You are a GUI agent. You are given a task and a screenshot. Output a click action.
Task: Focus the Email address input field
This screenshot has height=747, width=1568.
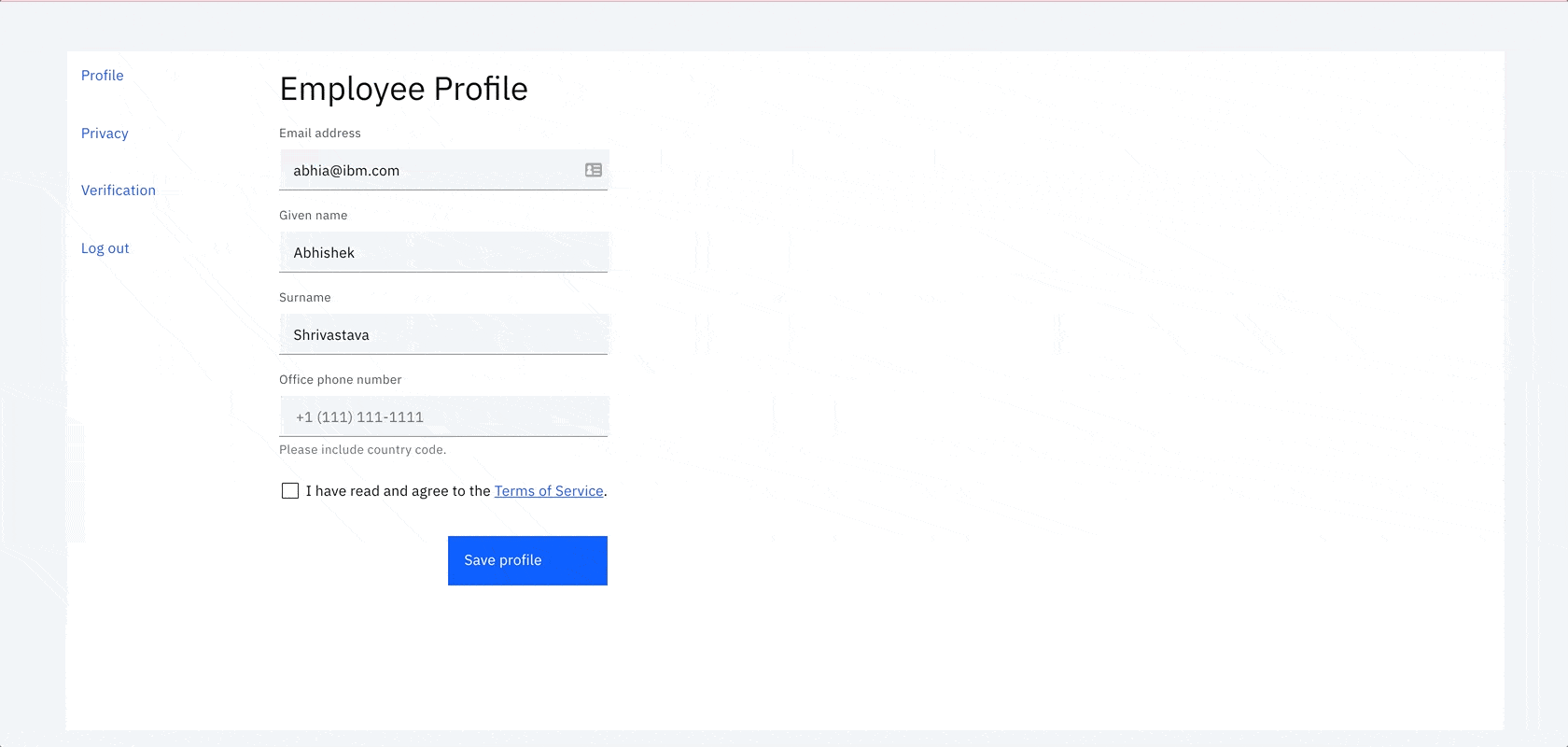click(x=443, y=170)
